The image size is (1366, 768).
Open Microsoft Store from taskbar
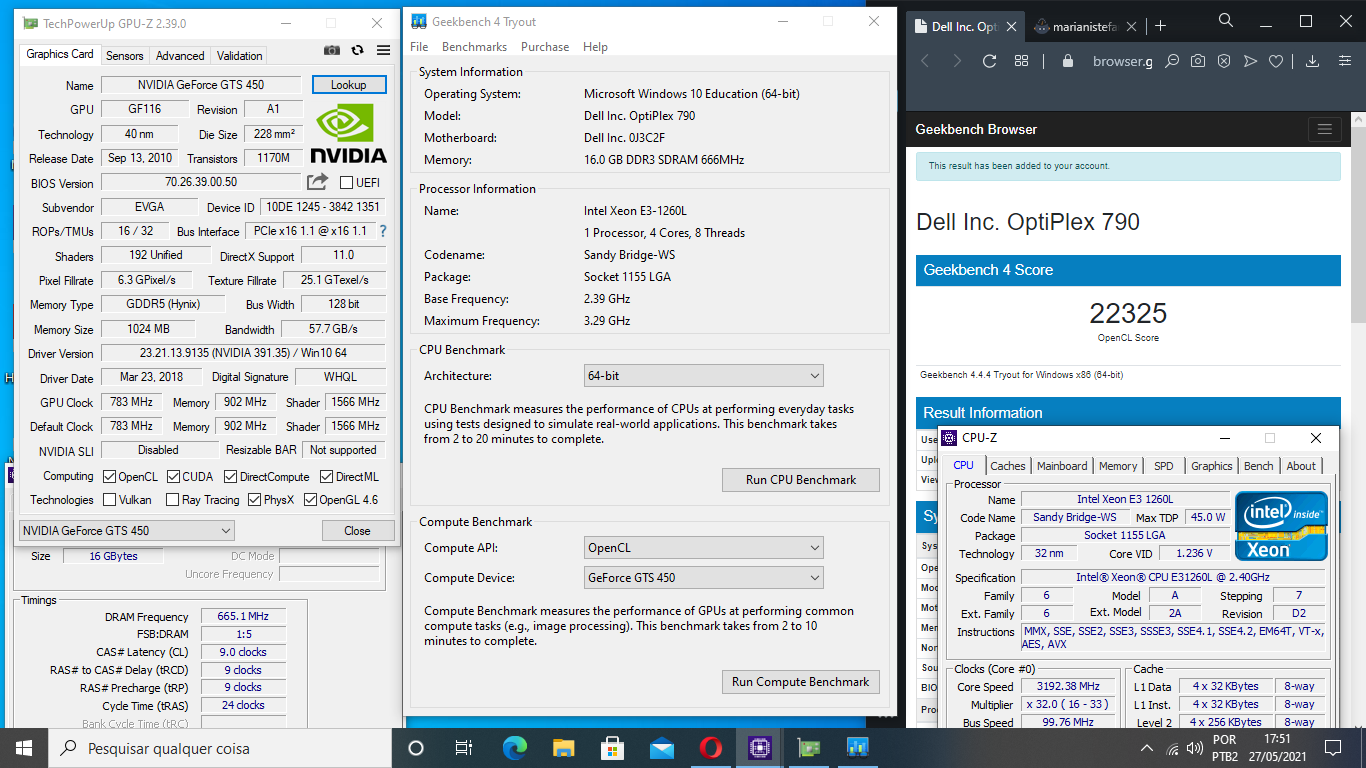pos(612,748)
